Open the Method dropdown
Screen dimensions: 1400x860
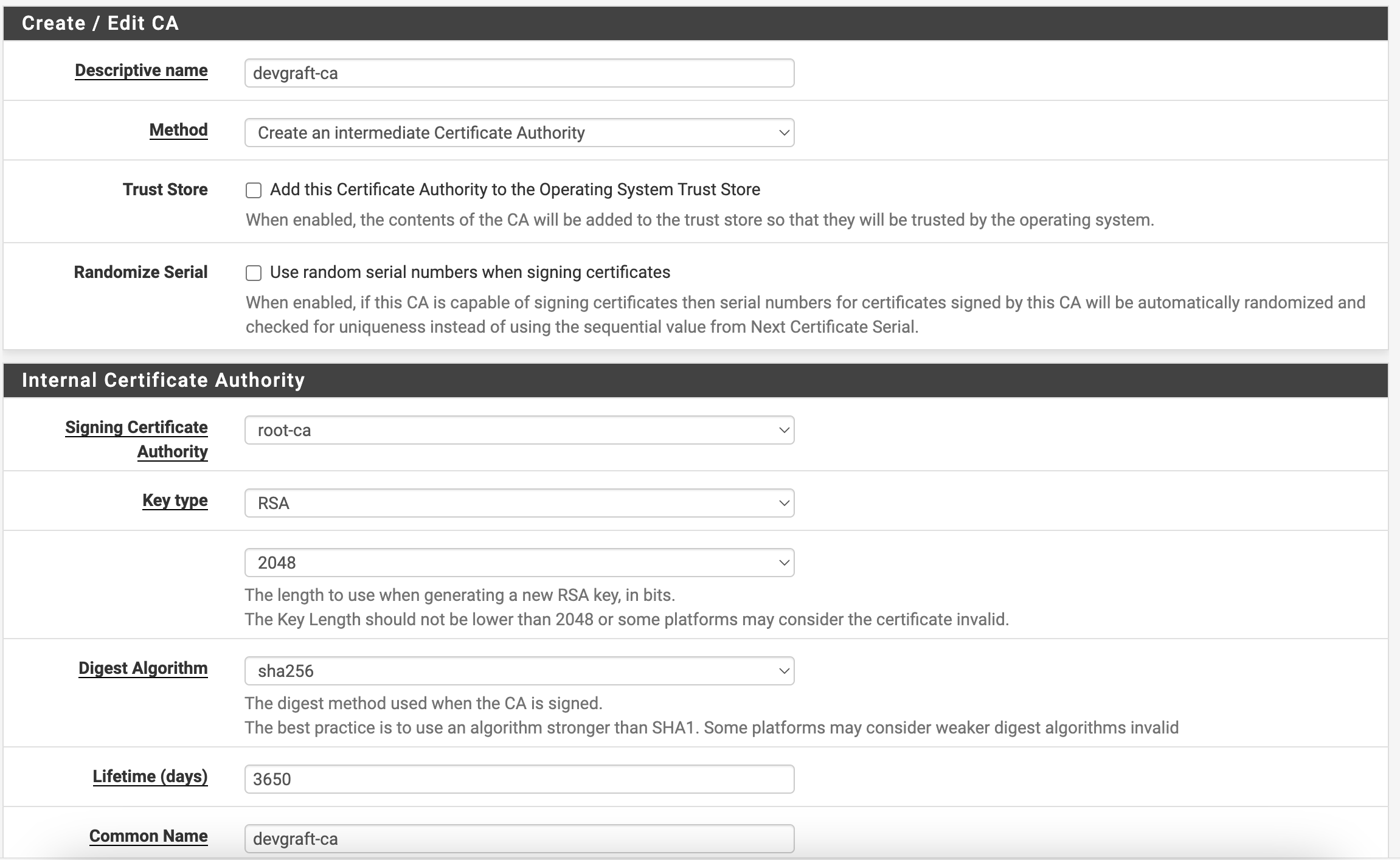(x=519, y=133)
